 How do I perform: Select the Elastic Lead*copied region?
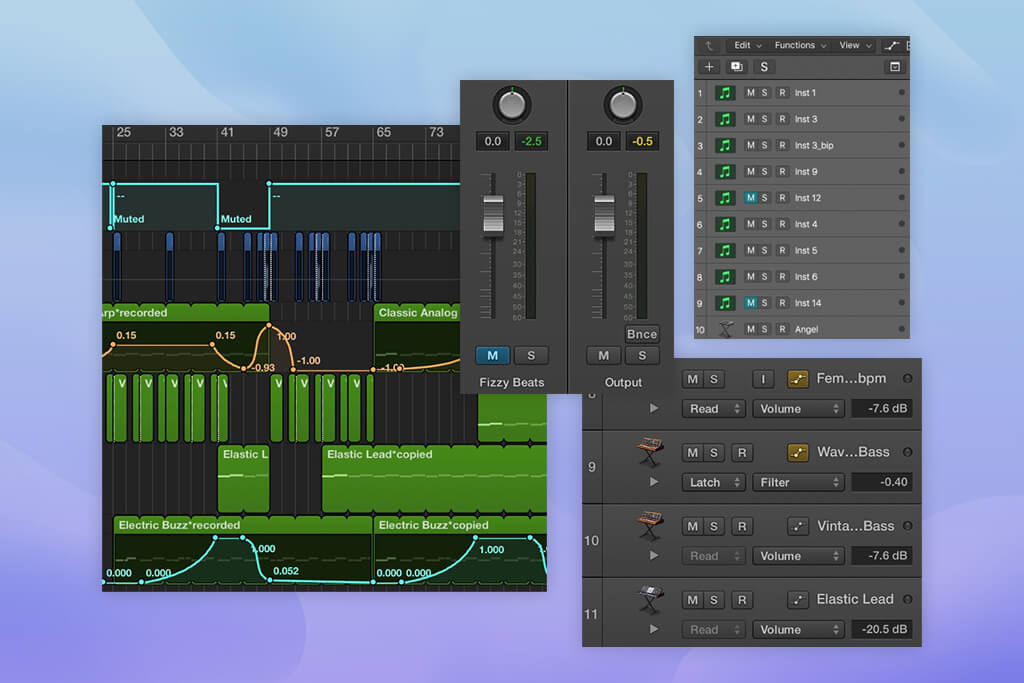[x=434, y=478]
